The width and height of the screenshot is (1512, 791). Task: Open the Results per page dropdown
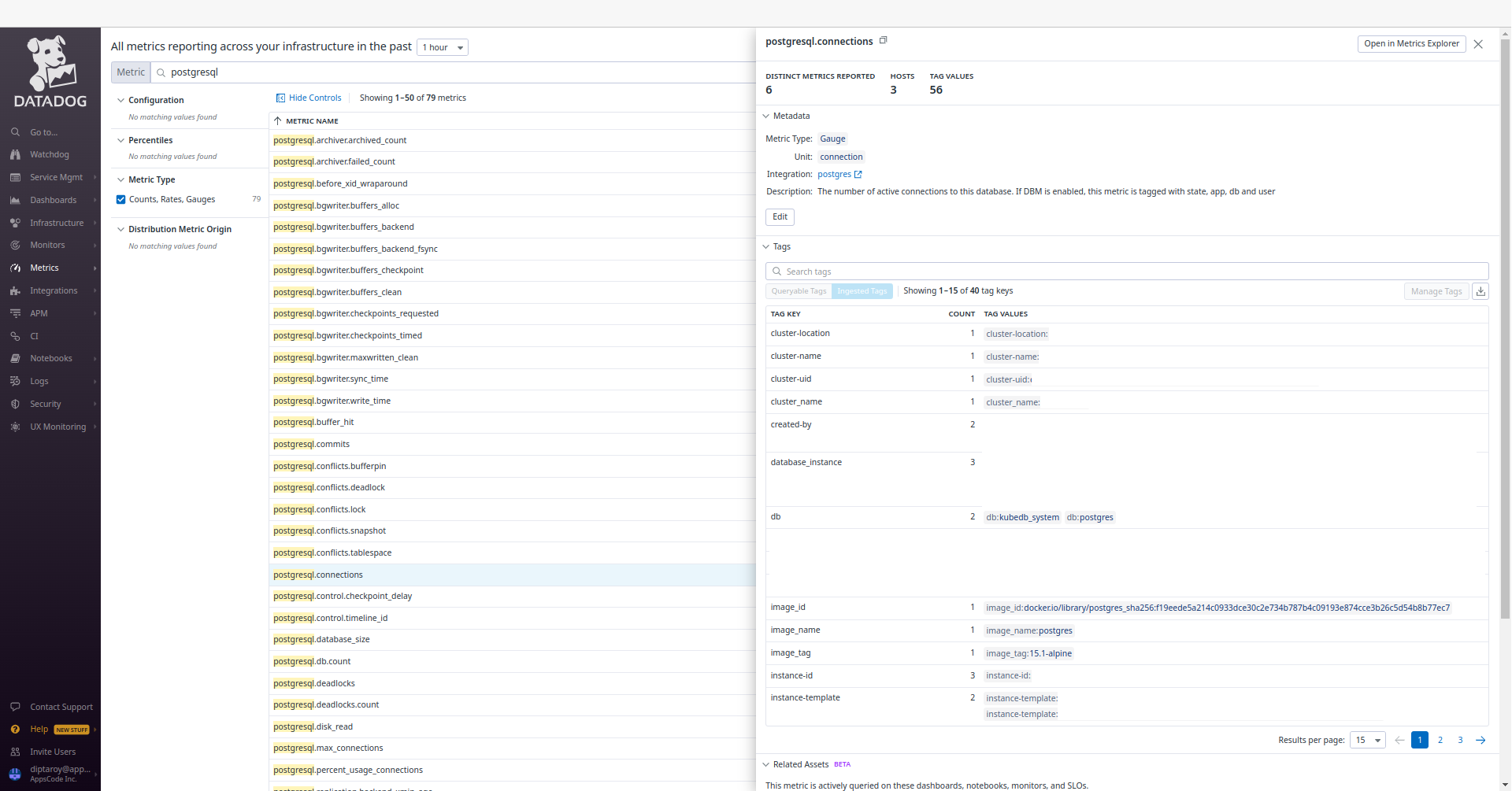[1368, 740]
